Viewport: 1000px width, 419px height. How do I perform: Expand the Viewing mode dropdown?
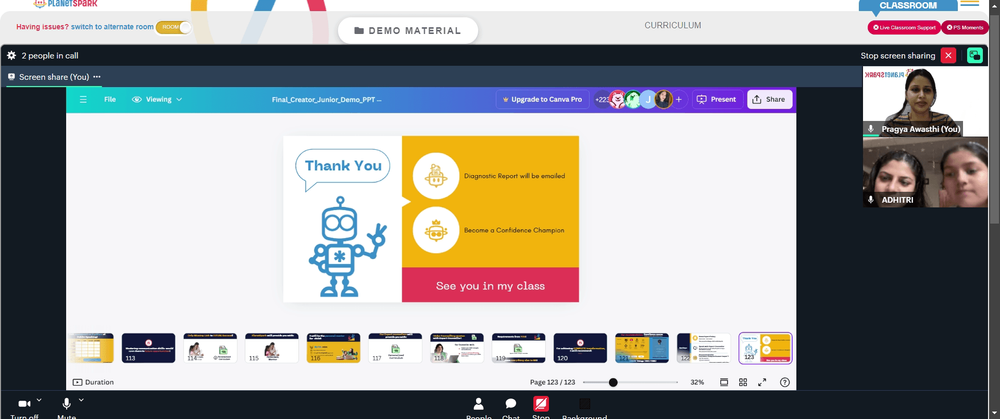tap(157, 99)
